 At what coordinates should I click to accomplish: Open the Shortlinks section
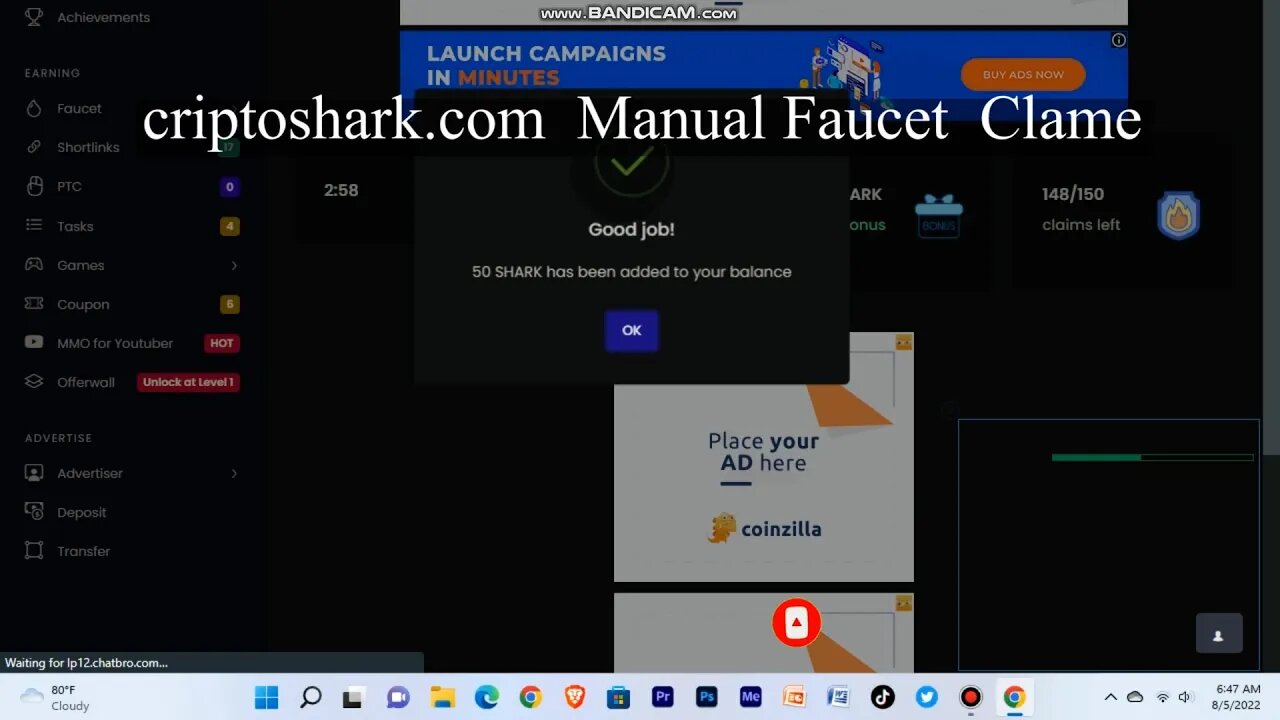click(x=88, y=147)
